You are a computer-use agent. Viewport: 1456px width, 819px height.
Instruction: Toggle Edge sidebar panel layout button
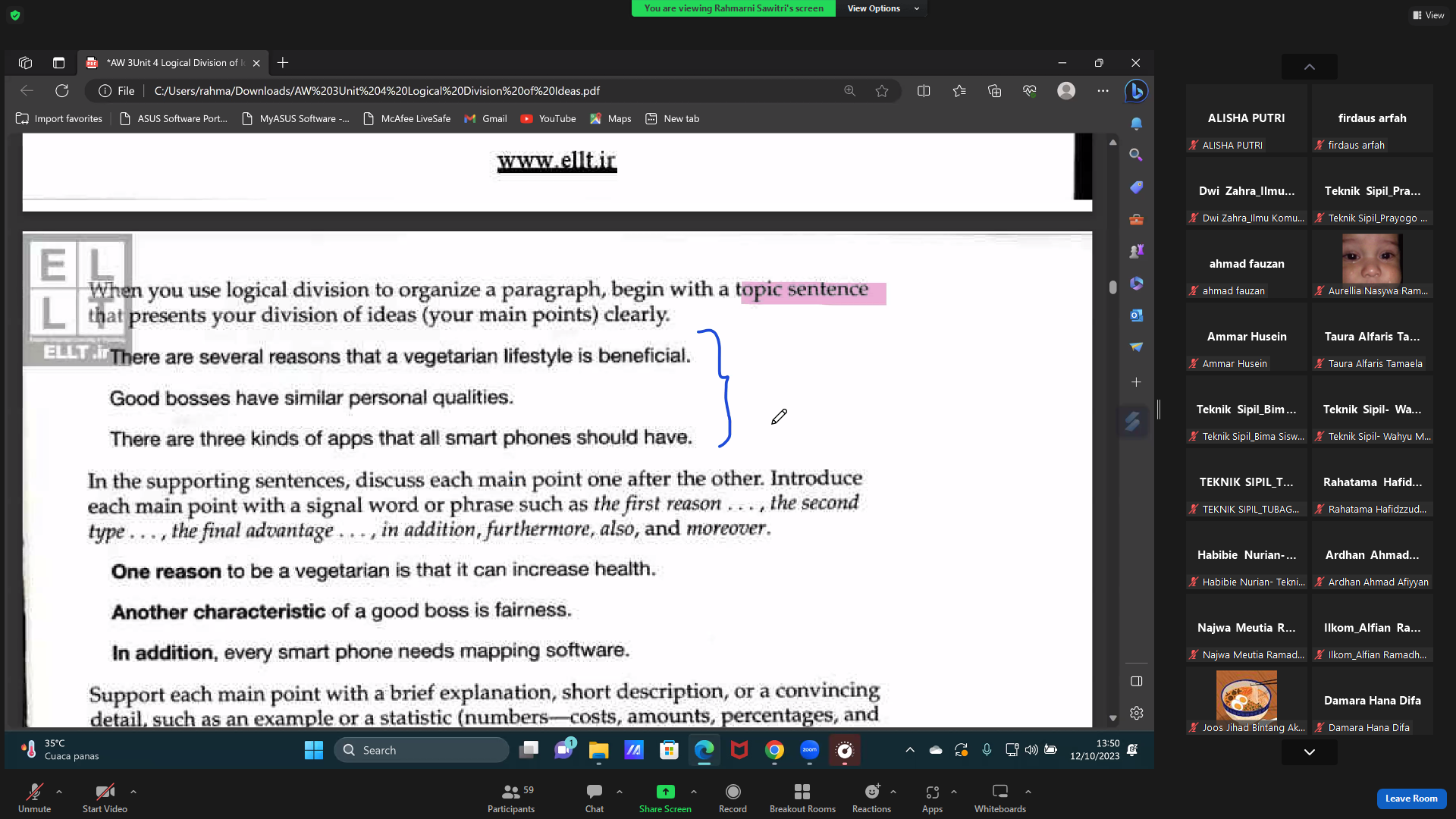pos(1136,681)
